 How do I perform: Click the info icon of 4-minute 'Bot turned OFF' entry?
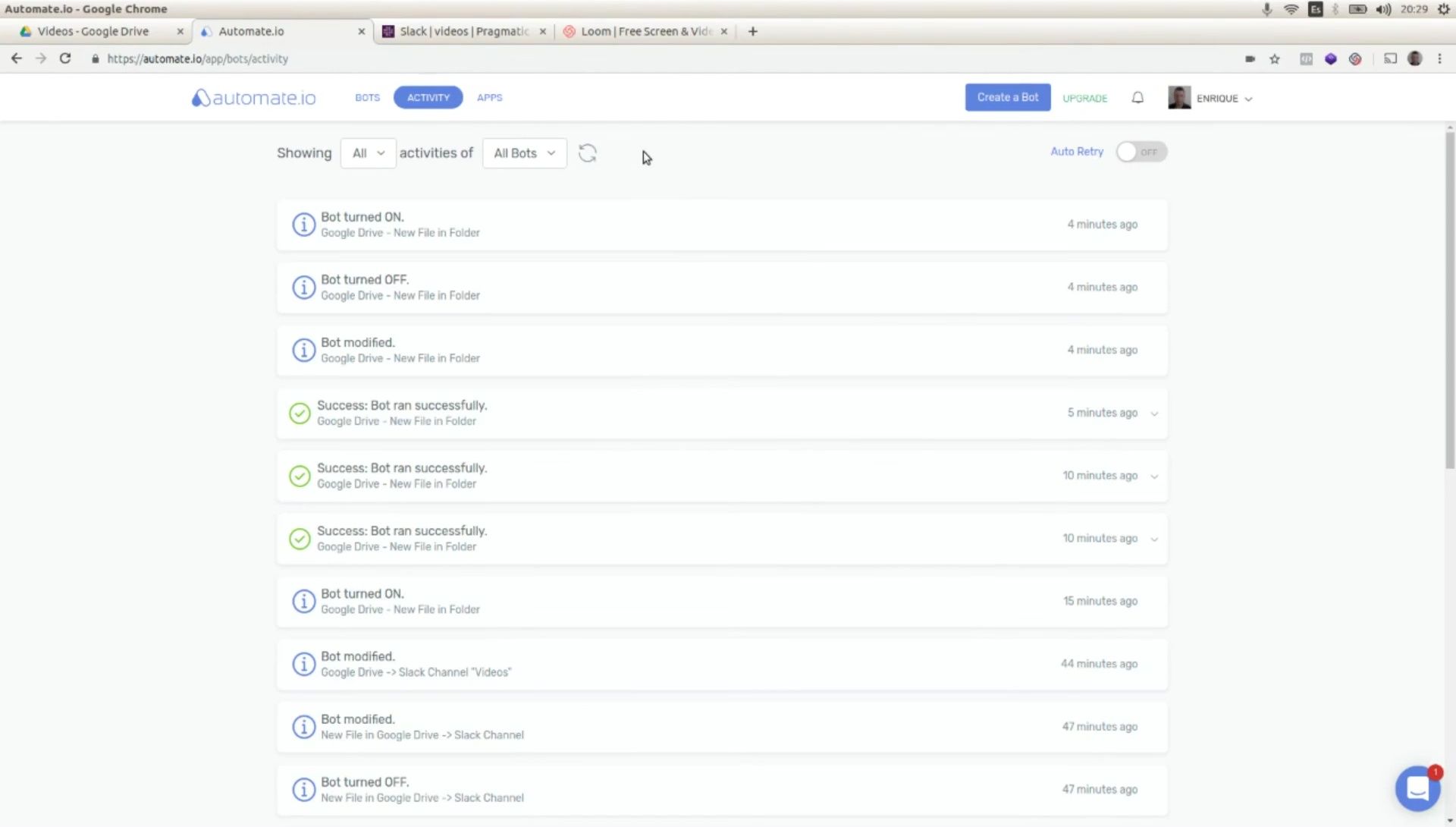[303, 288]
